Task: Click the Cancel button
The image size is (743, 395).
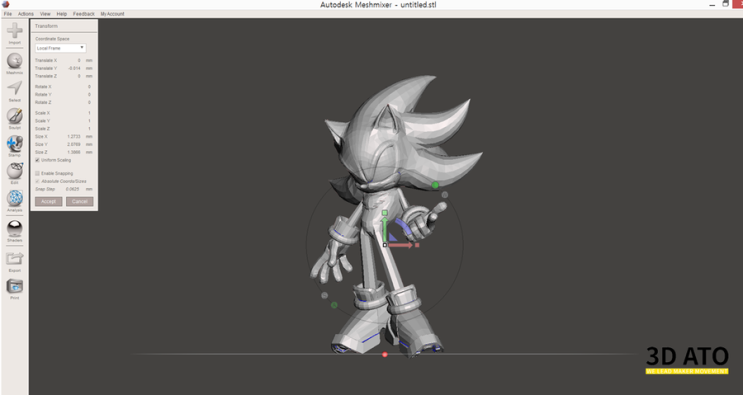Action: [80, 201]
